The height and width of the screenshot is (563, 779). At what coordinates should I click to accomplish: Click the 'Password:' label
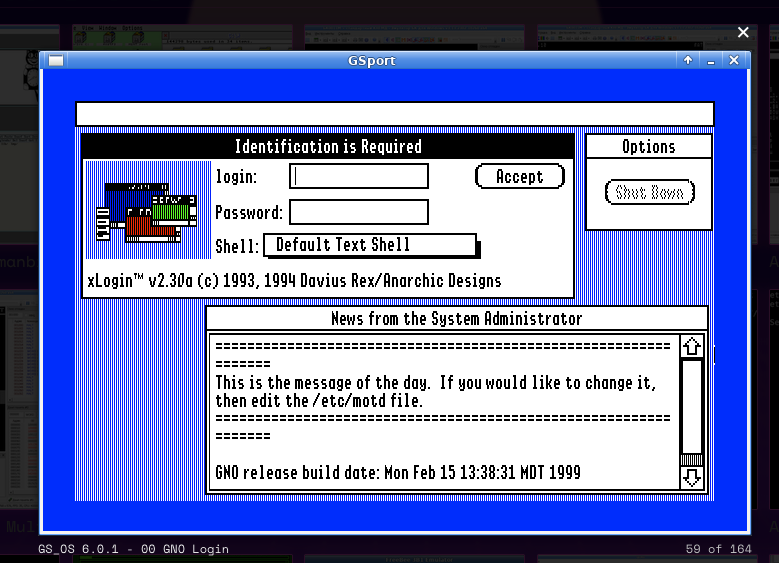pyautogui.click(x=249, y=213)
